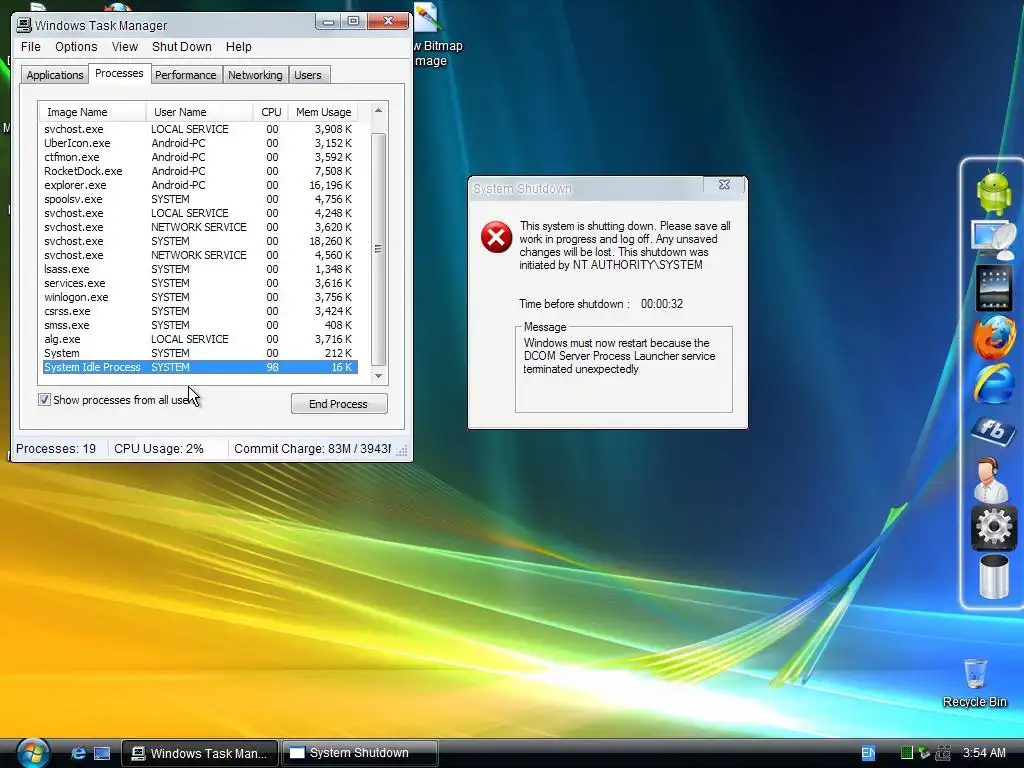This screenshot has width=1024, height=768.
Task: Click the Task Manager title bar icon
Action: tap(24, 25)
